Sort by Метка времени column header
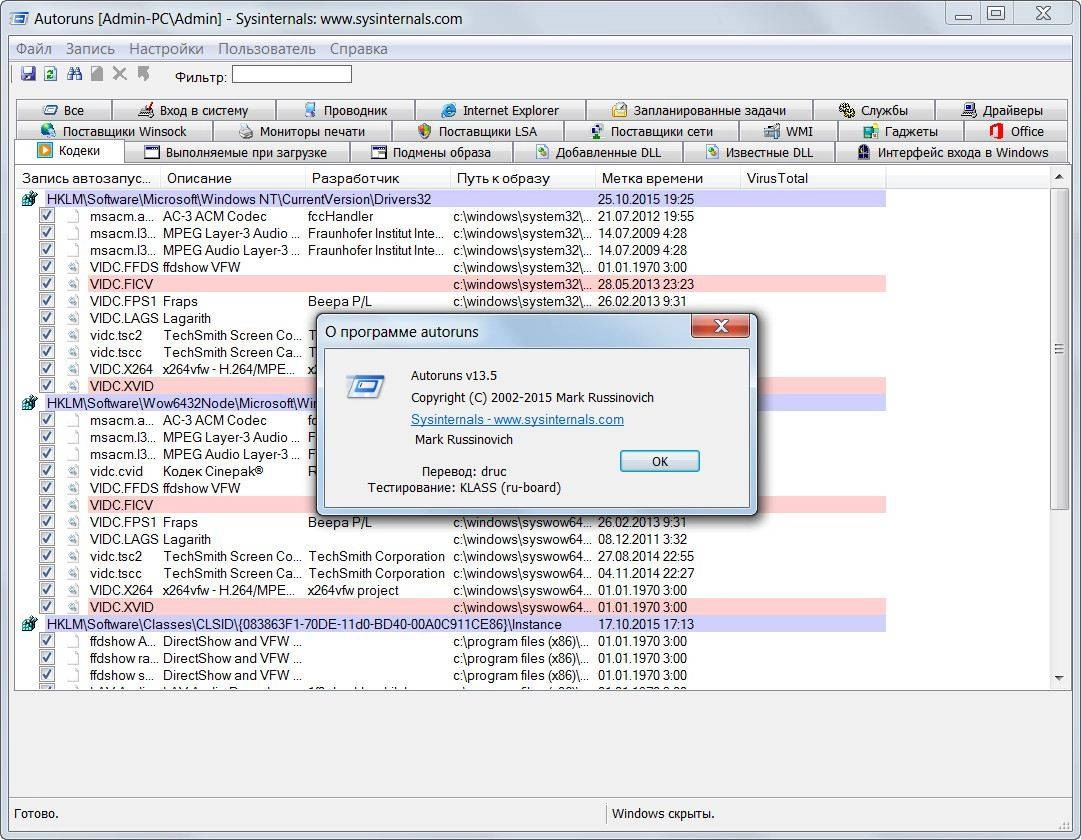The width and height of the screenshot is (1081, 840). coord(668,179)
